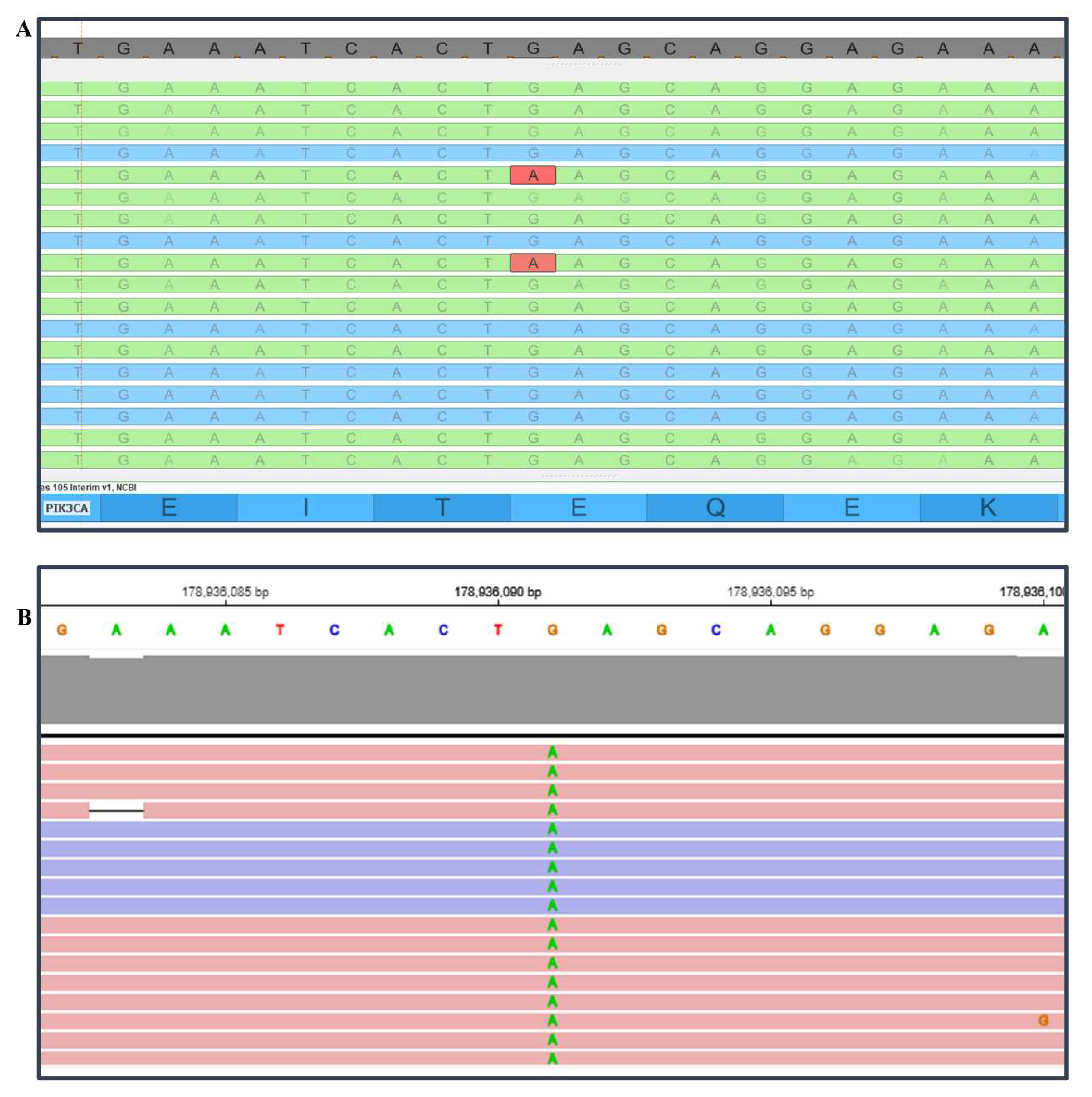Click the K amino acid block

(x=988, y=508)
